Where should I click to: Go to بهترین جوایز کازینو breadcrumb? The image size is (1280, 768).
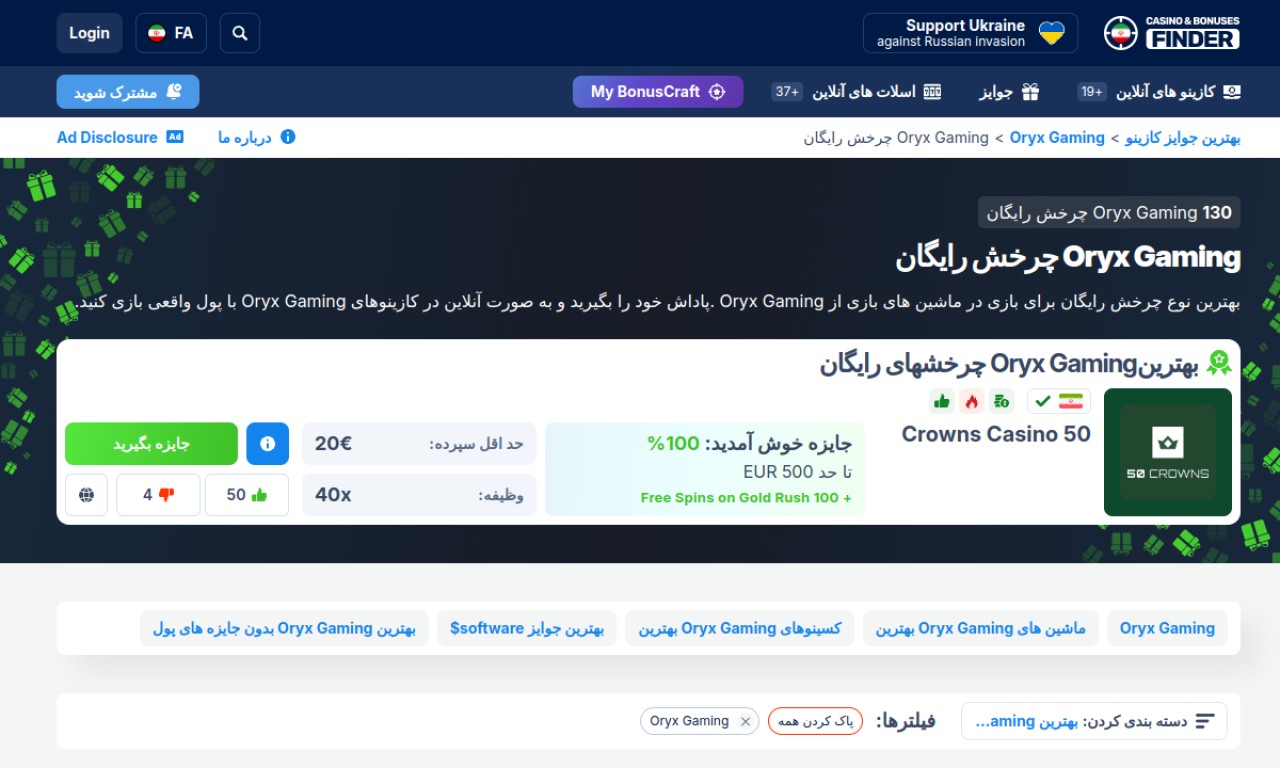1183,138
